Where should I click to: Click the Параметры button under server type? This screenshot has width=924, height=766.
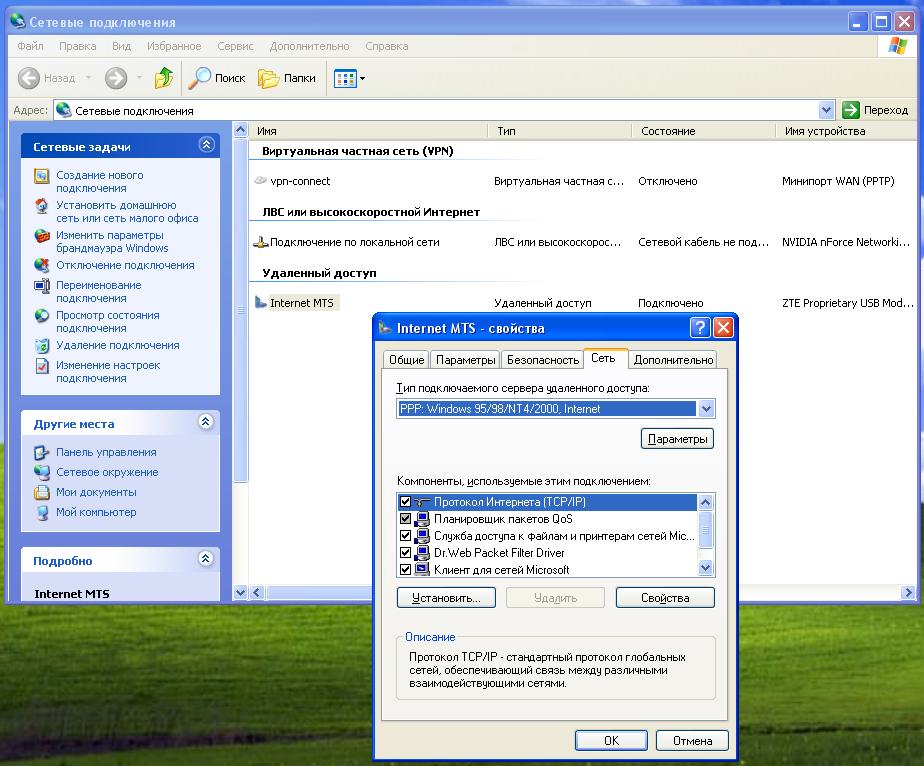(x=677, y=439)
